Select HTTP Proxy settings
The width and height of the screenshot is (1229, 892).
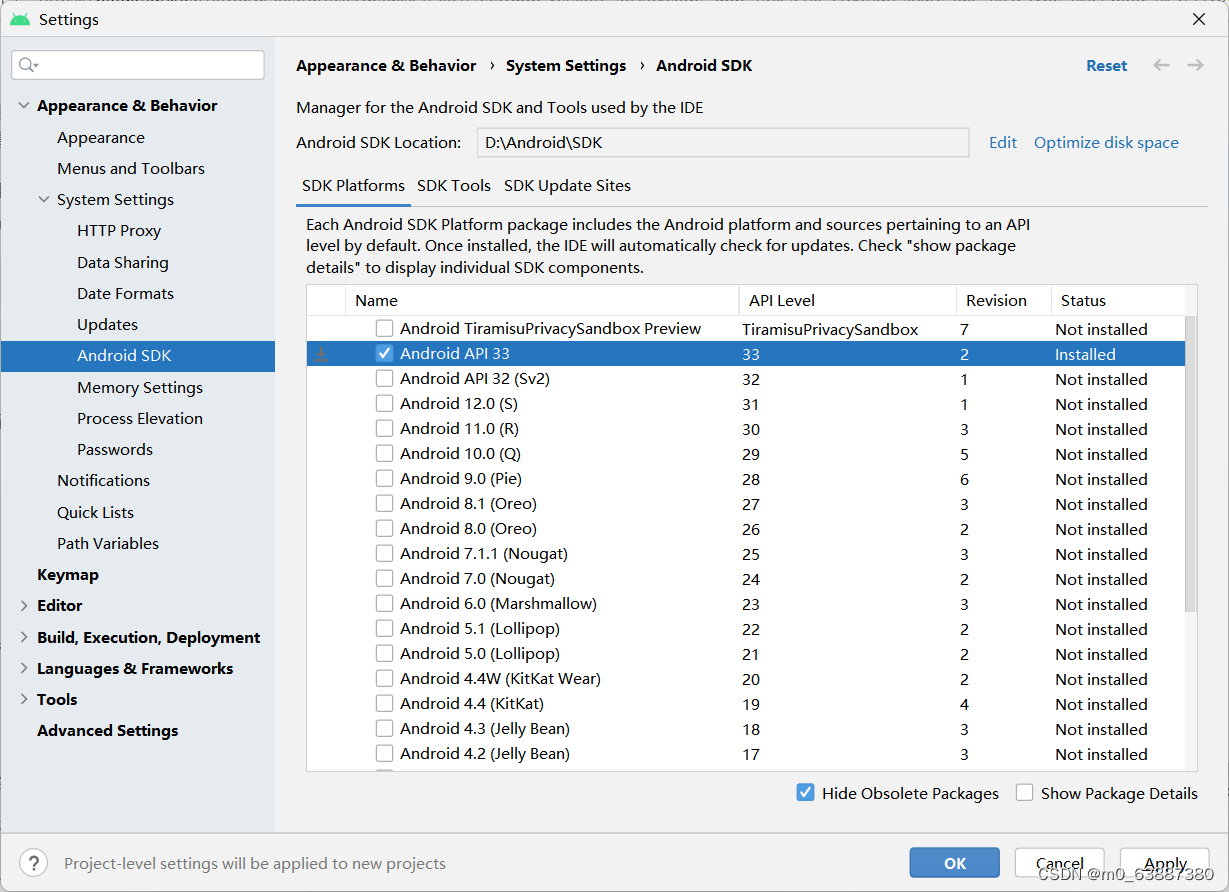[119, 231]
